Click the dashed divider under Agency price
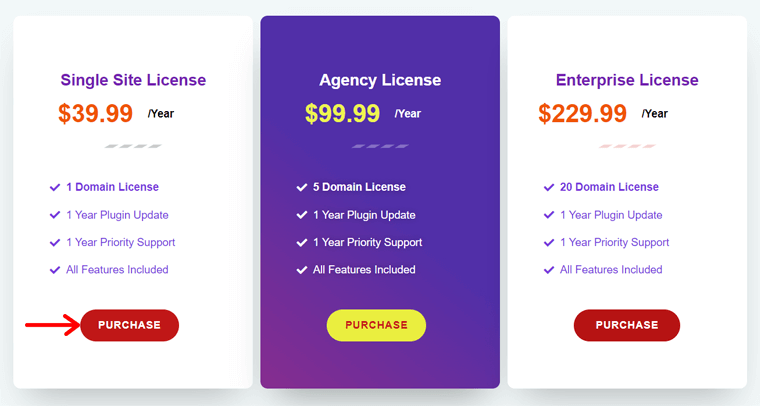 (380, 146)
